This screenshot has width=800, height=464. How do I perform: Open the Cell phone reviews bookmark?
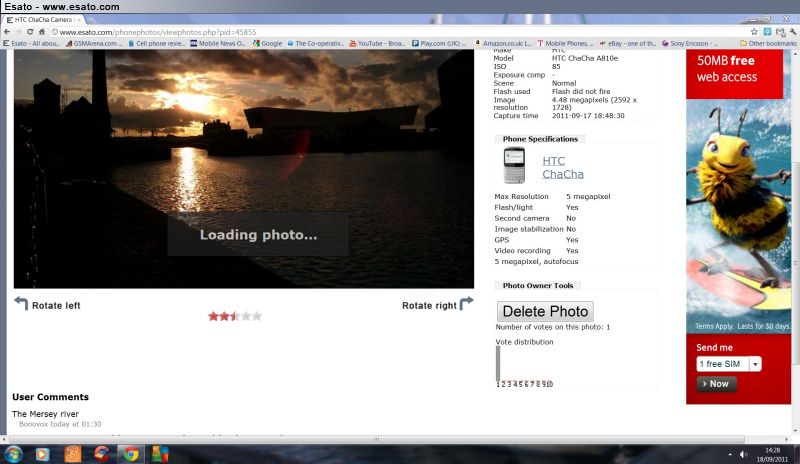tap(157, 43)
